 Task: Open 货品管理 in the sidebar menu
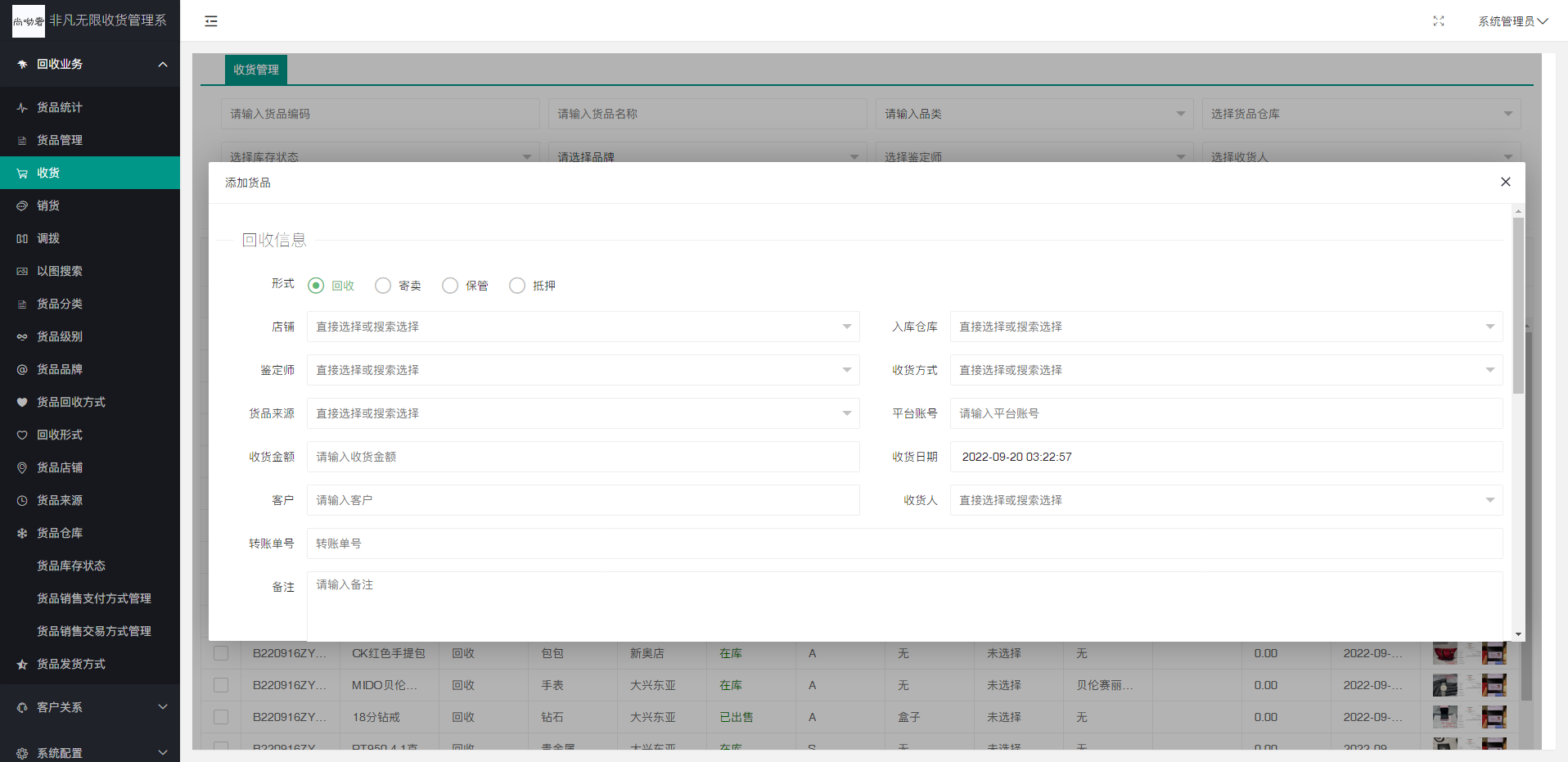point(60,141)
